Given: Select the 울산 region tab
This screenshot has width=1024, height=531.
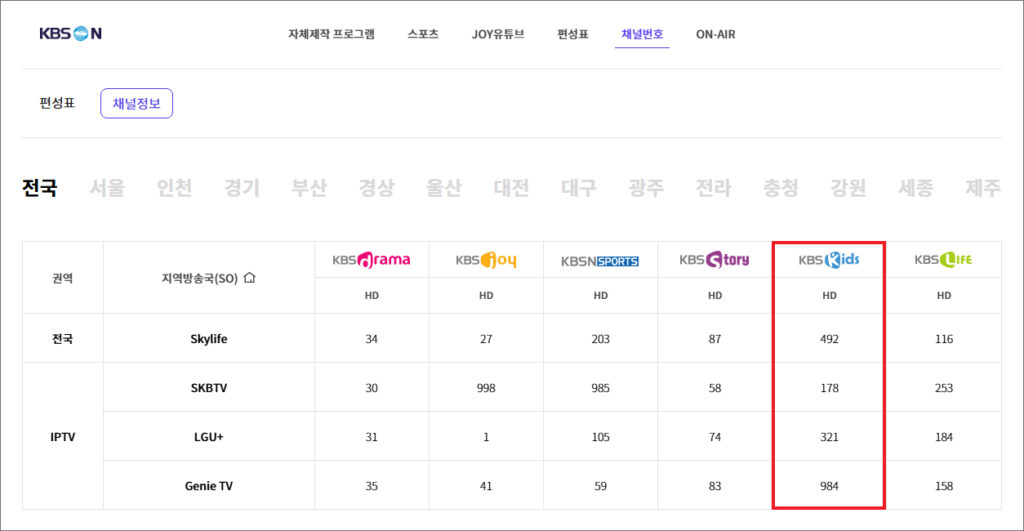Looking at the screenshot, I should click(x=444, y=188).
